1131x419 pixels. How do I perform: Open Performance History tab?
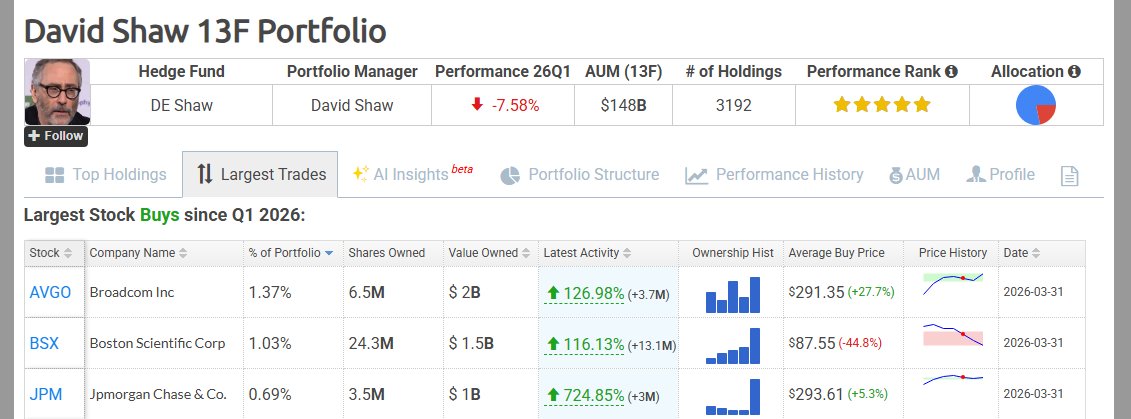pyautogui.click(x=774, y=175)
